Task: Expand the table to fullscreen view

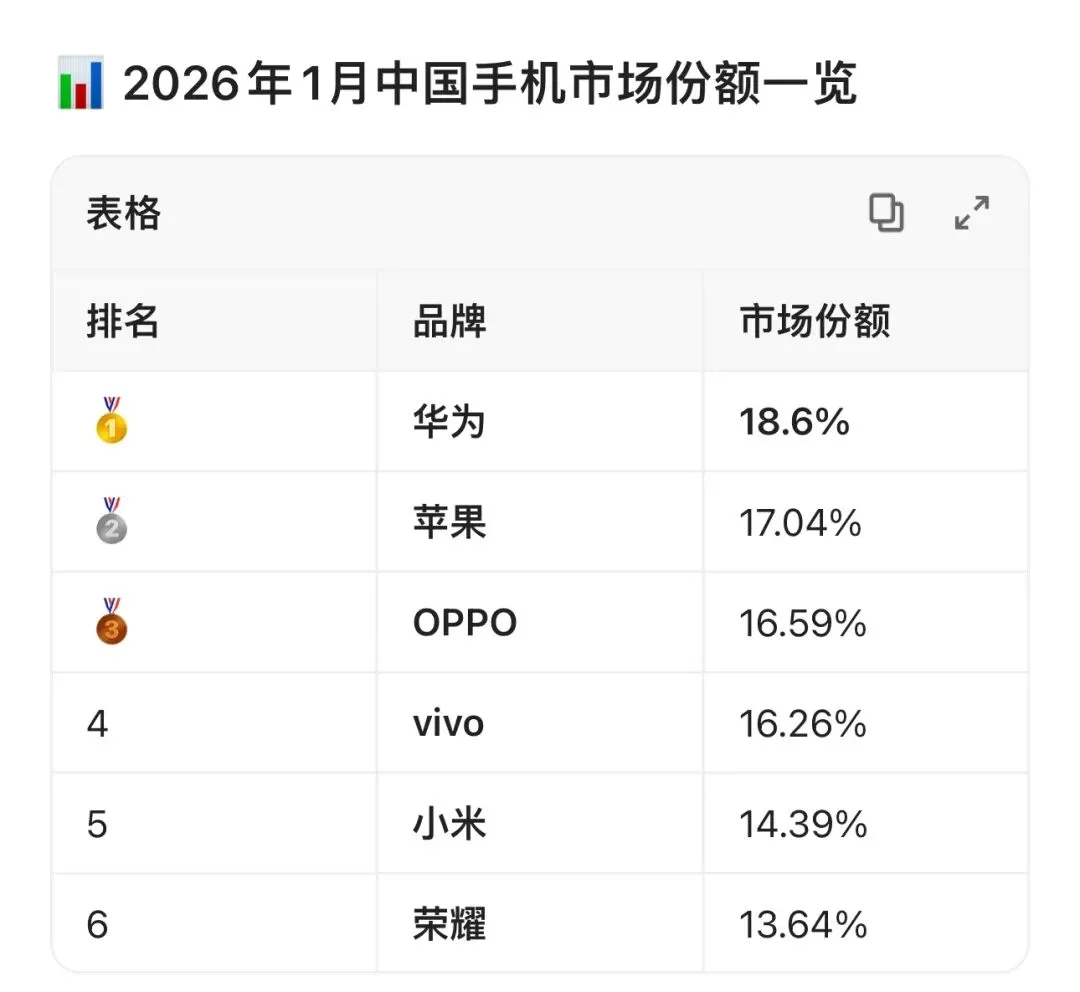Action: click(x=972, y=213)
